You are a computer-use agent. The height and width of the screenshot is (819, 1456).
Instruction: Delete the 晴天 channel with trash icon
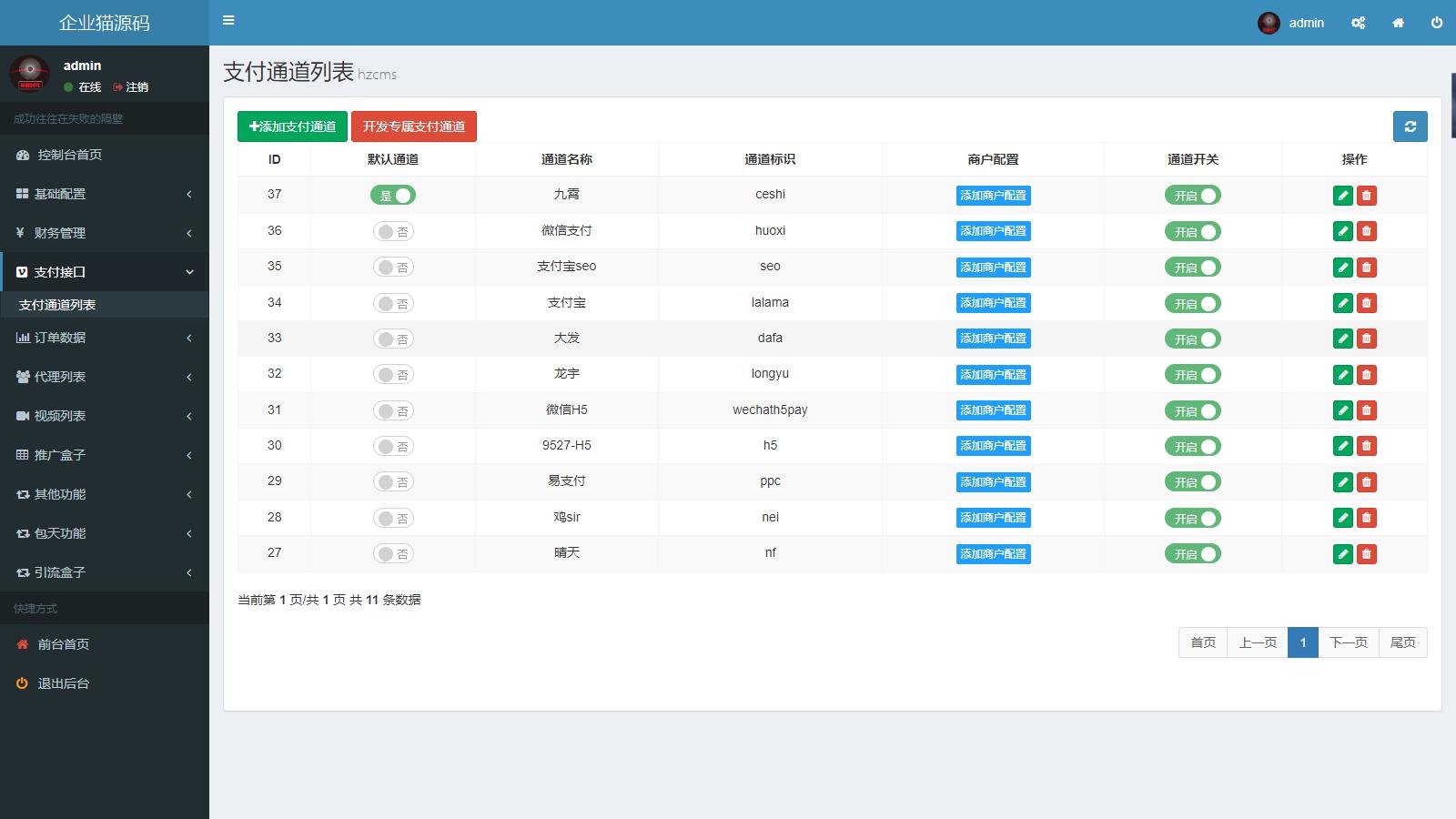tap(1366, 554)
